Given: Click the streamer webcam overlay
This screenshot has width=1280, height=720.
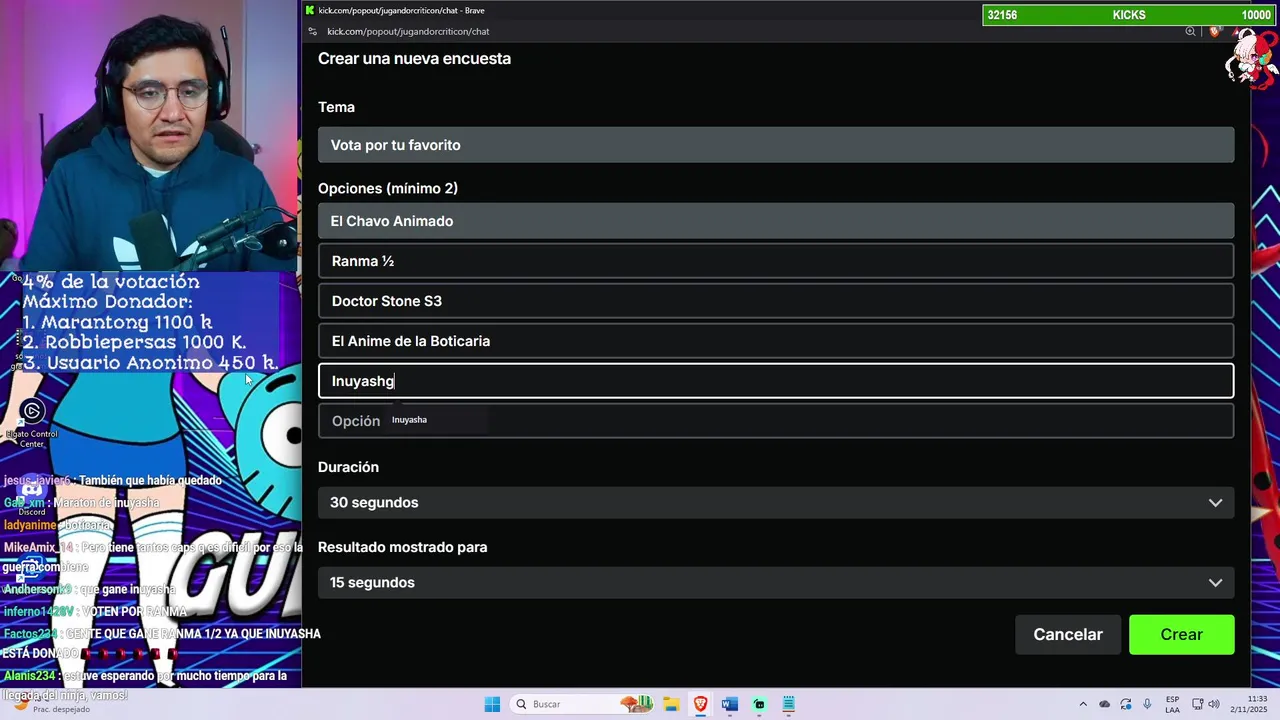Looking at the screenshot, I should coord(150,135).
